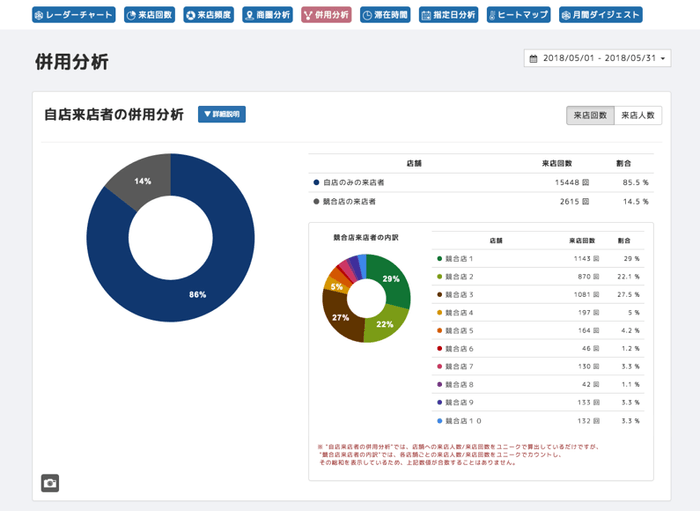Select the 併用分析 tab
Image resolution: width=700 pixels, height=511 pixels.
[327, 15]
